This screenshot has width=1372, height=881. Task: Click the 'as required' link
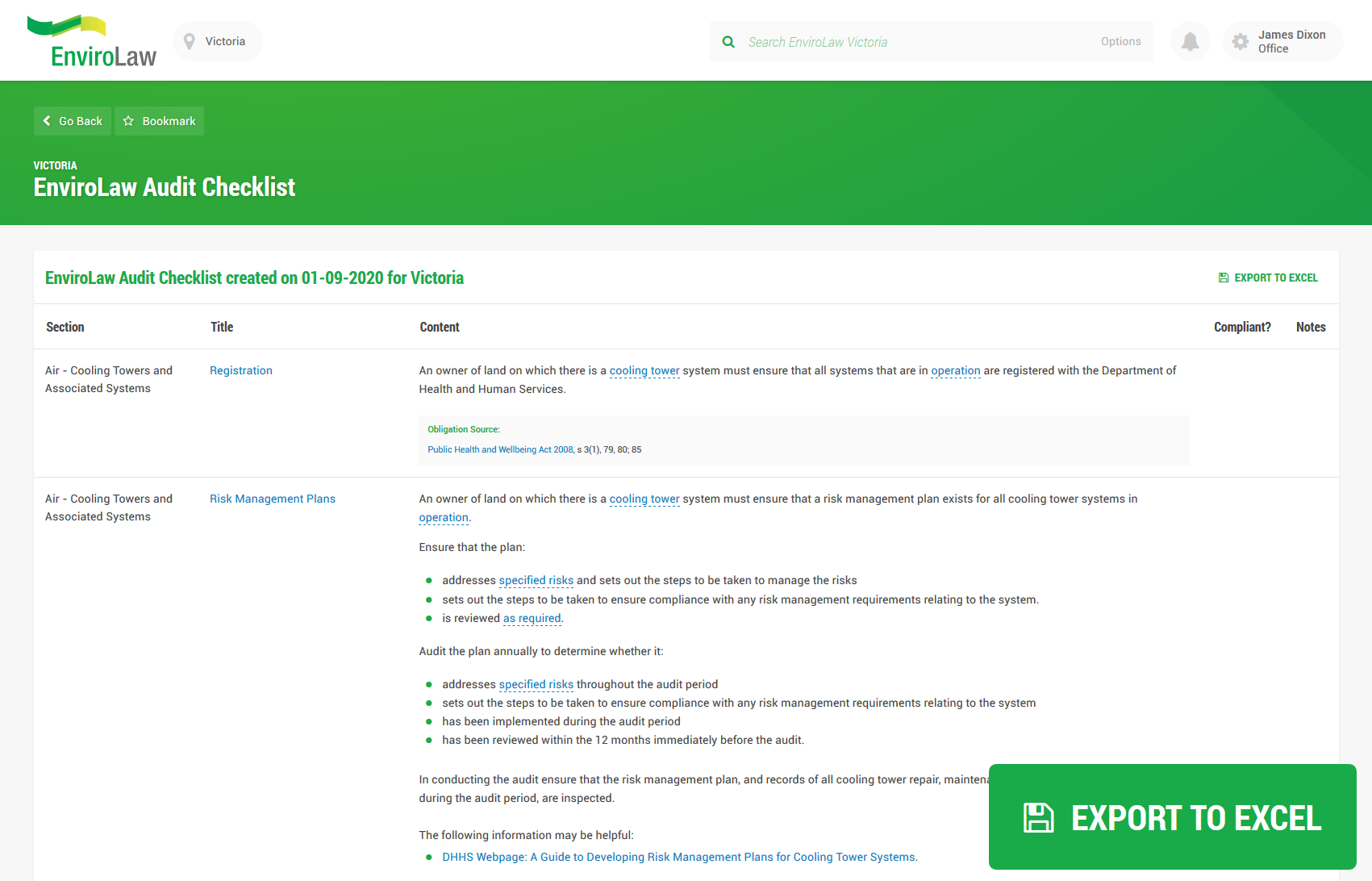[532, 618]
